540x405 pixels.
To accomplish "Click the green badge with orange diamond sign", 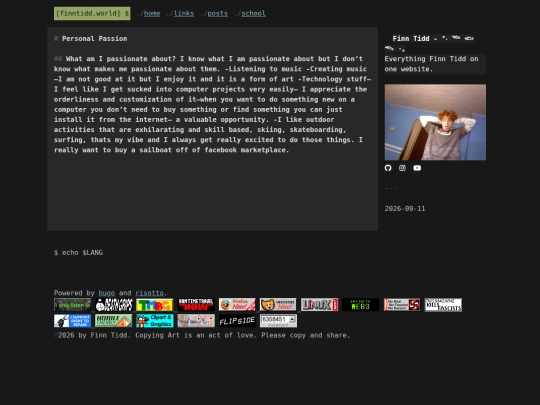I will pyautogui.click(x=114, y=321).
